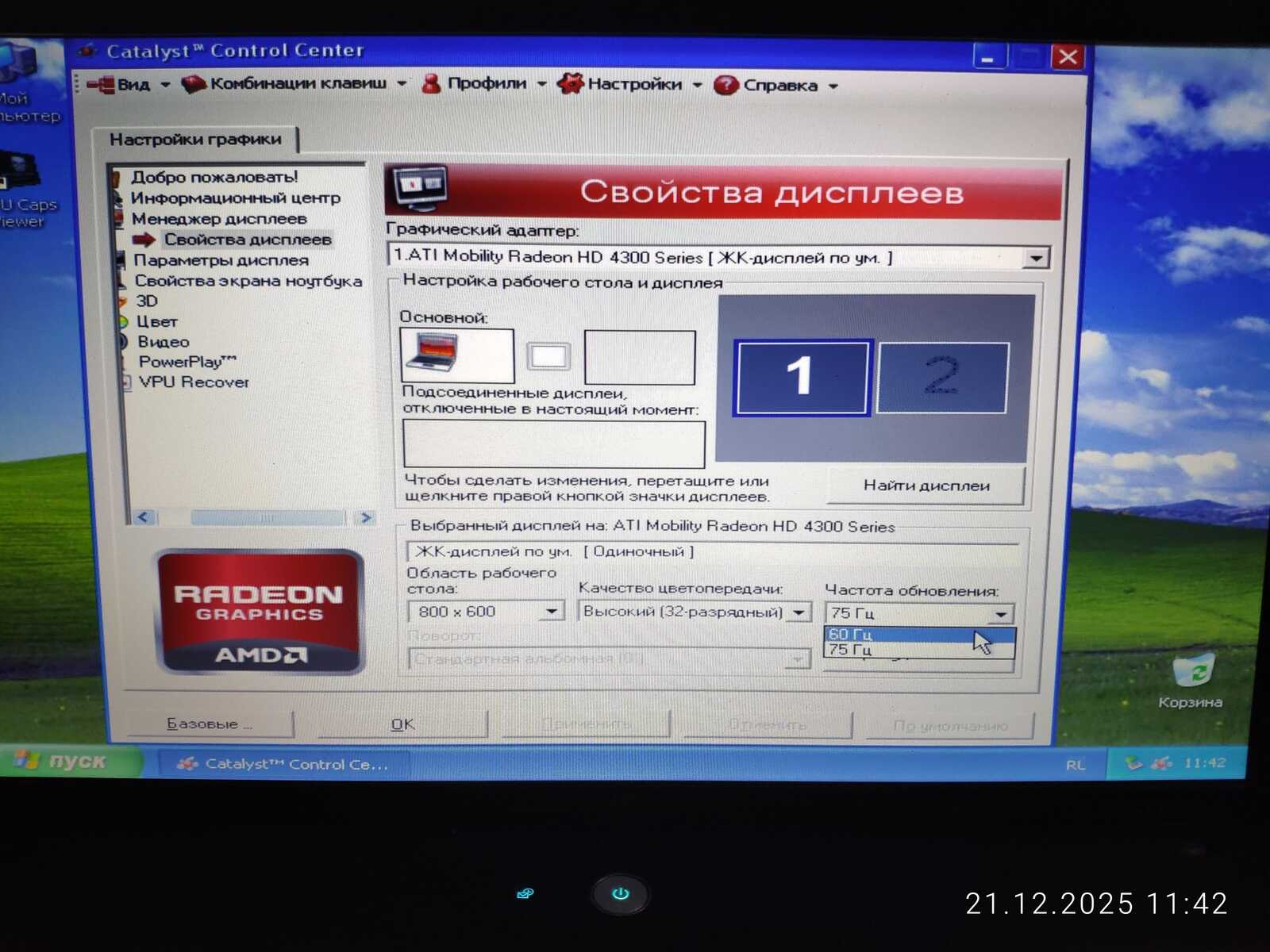Open the Видео settings tree item
Viewport: 1270px width, 952px height.
coord(164,341)
